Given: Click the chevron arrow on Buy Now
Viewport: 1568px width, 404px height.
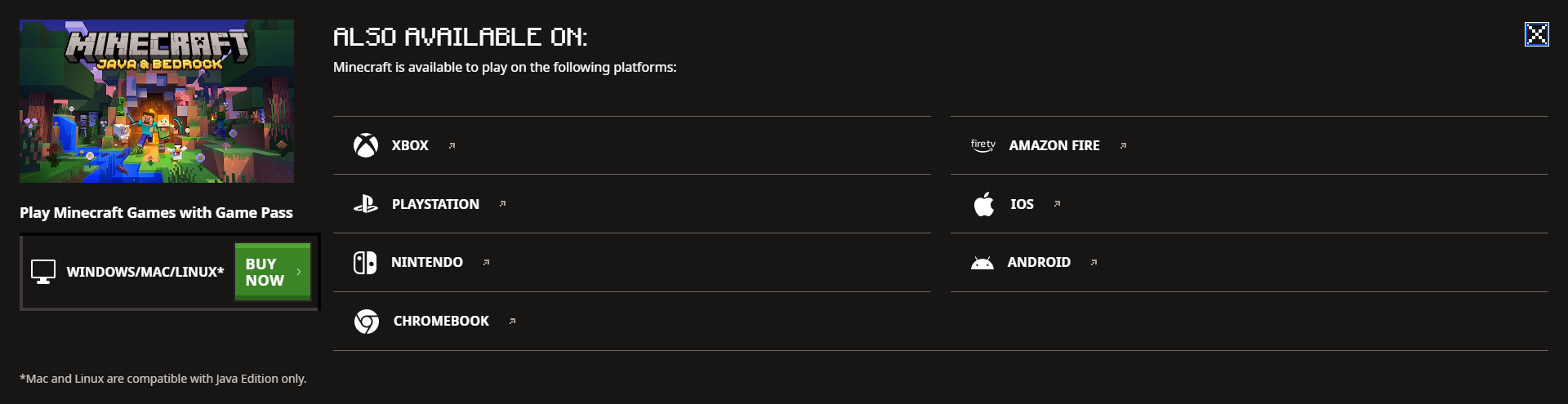Looking at the screenshot, I should tap(299, 272).
